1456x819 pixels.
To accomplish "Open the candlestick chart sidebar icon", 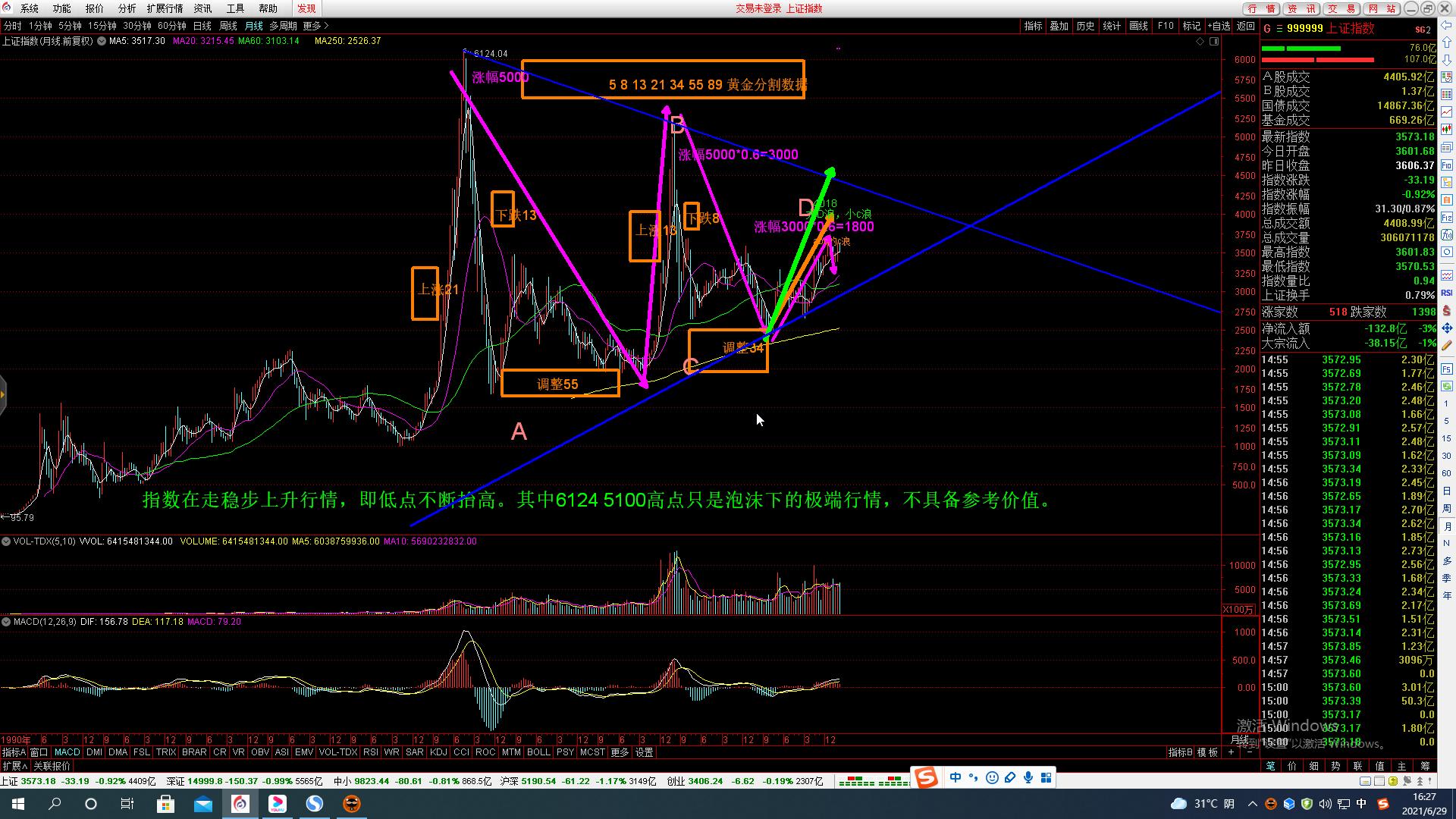I will (1446, 129).
